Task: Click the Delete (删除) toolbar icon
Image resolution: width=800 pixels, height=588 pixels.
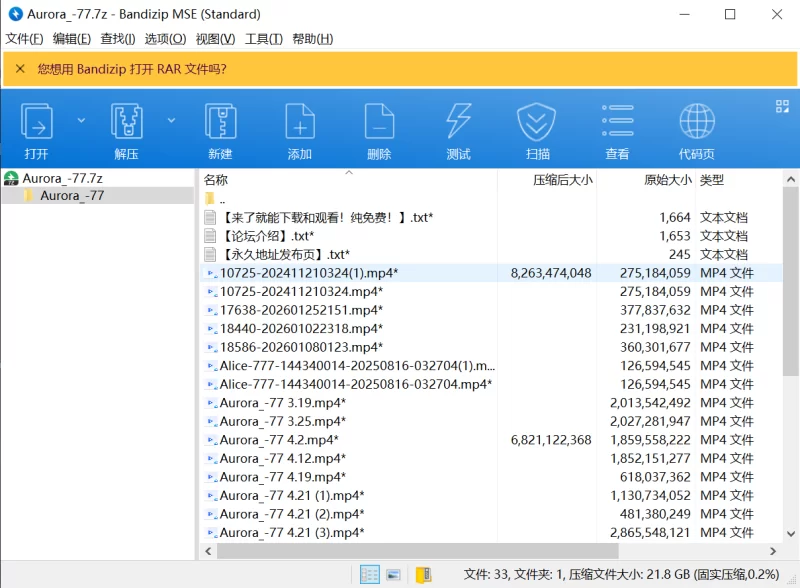Action: click(379, 121)
